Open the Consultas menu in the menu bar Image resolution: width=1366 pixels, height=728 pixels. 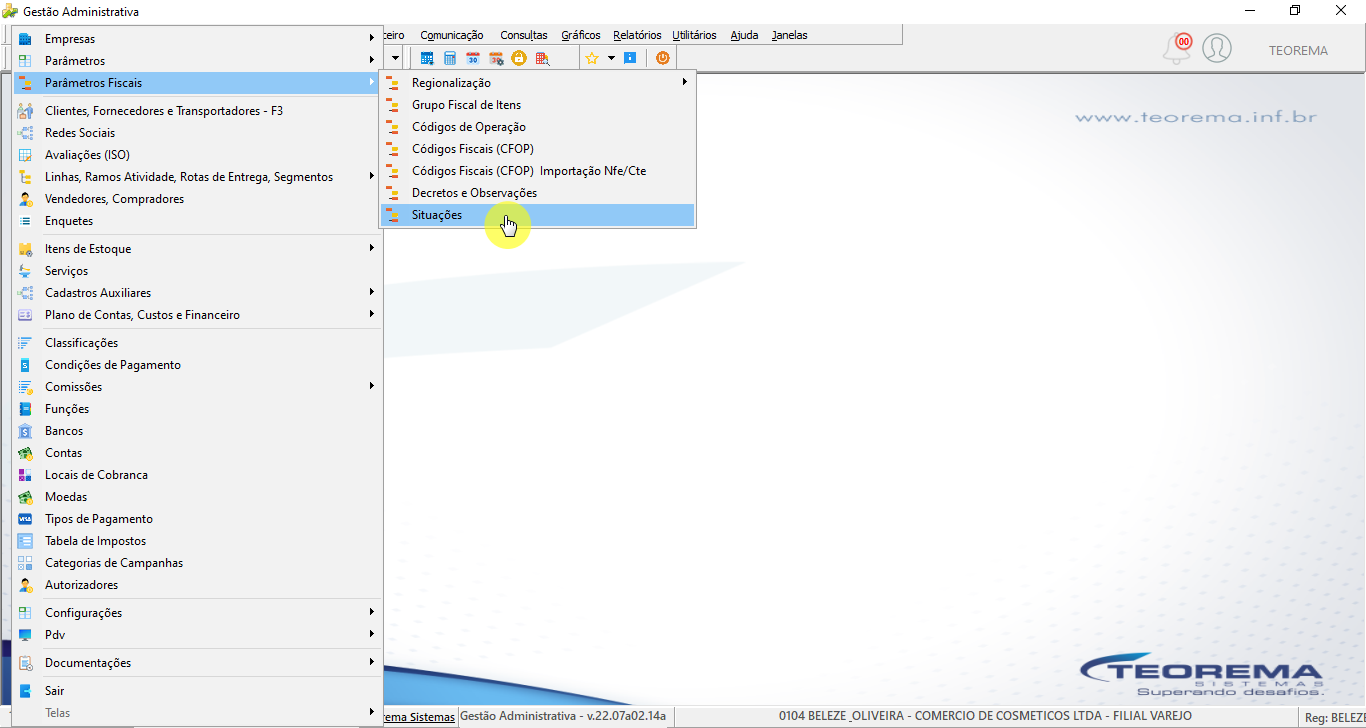coord(523,35)
